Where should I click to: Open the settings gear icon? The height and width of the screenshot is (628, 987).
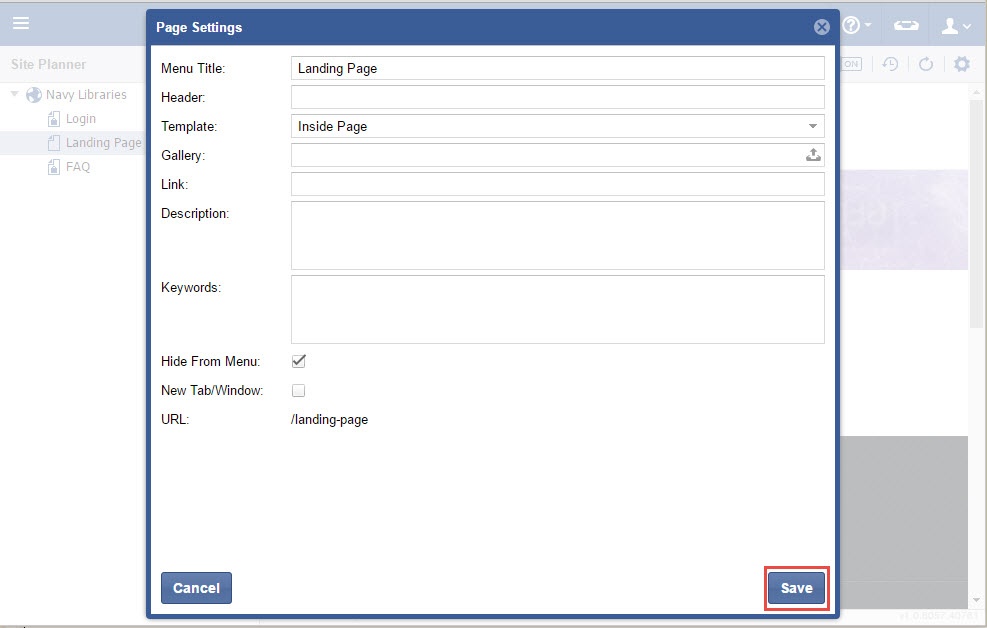click(961, 64)
